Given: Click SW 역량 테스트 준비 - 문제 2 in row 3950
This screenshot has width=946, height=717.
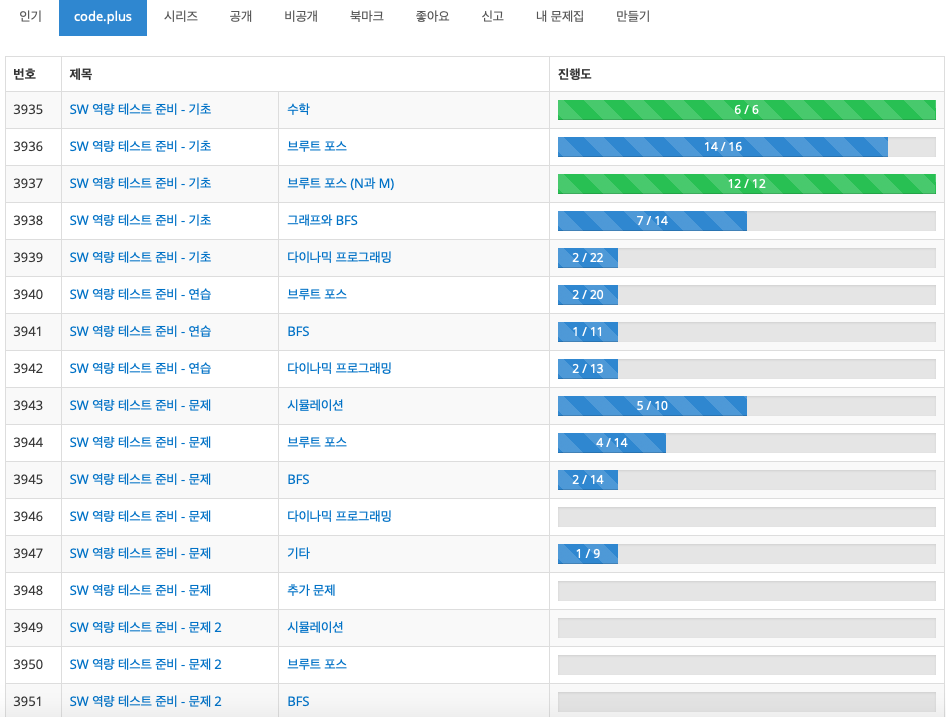Looking at the screenshot, I should [145, 664].
